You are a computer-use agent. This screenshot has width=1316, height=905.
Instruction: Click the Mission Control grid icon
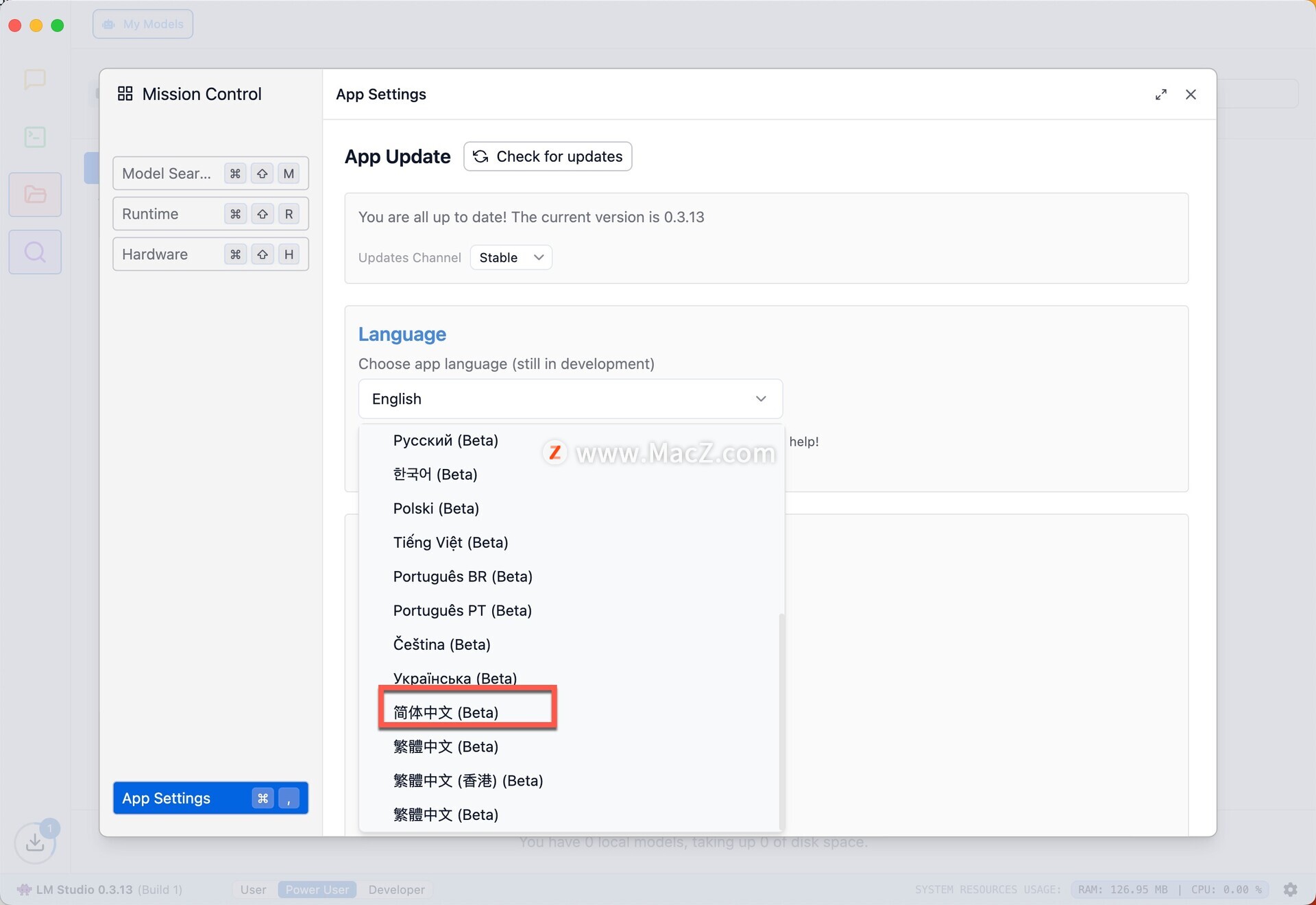pos(125,94)
